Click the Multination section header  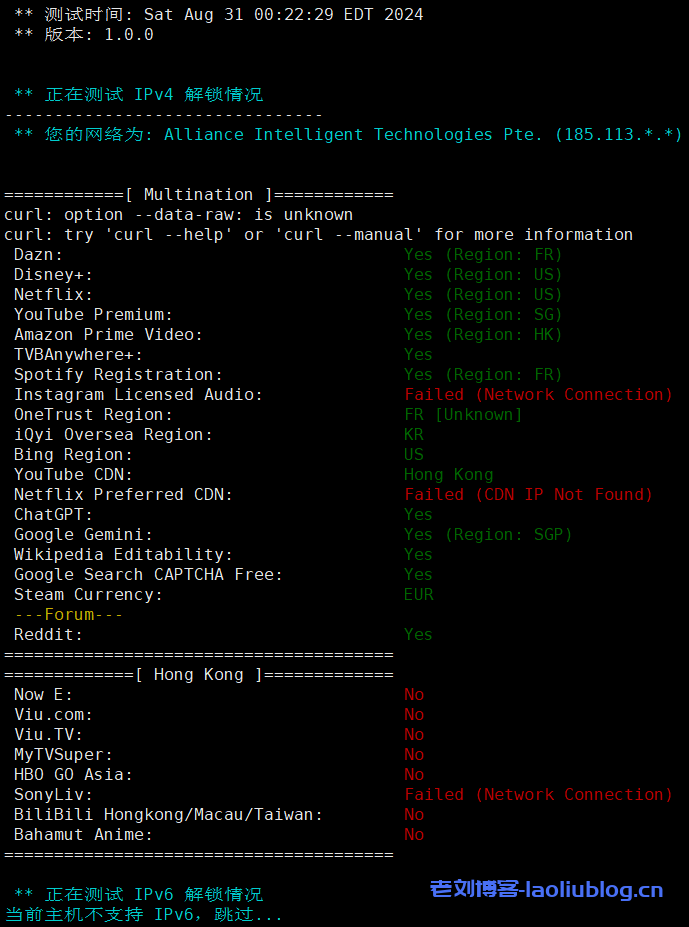198,194
